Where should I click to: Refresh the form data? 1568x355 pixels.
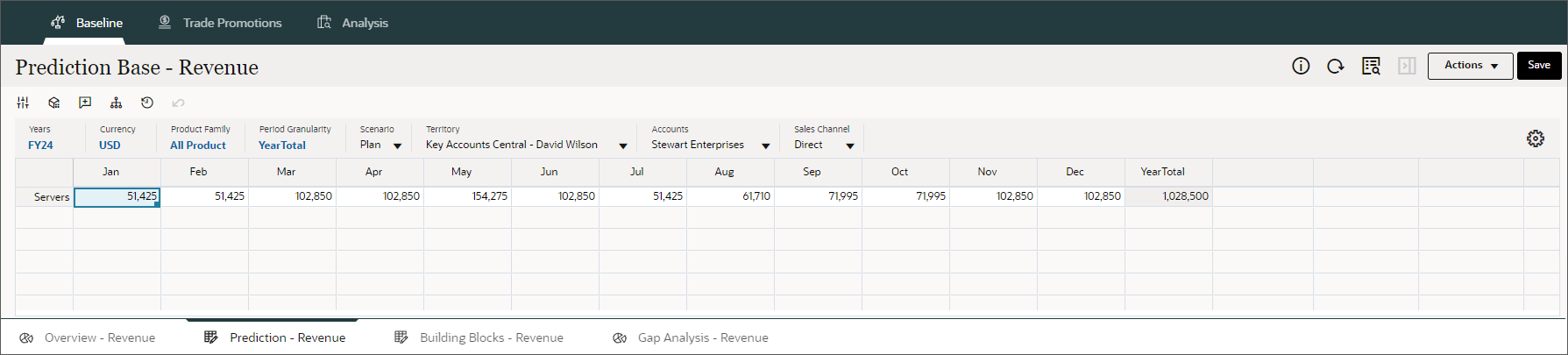[1336, 66]
